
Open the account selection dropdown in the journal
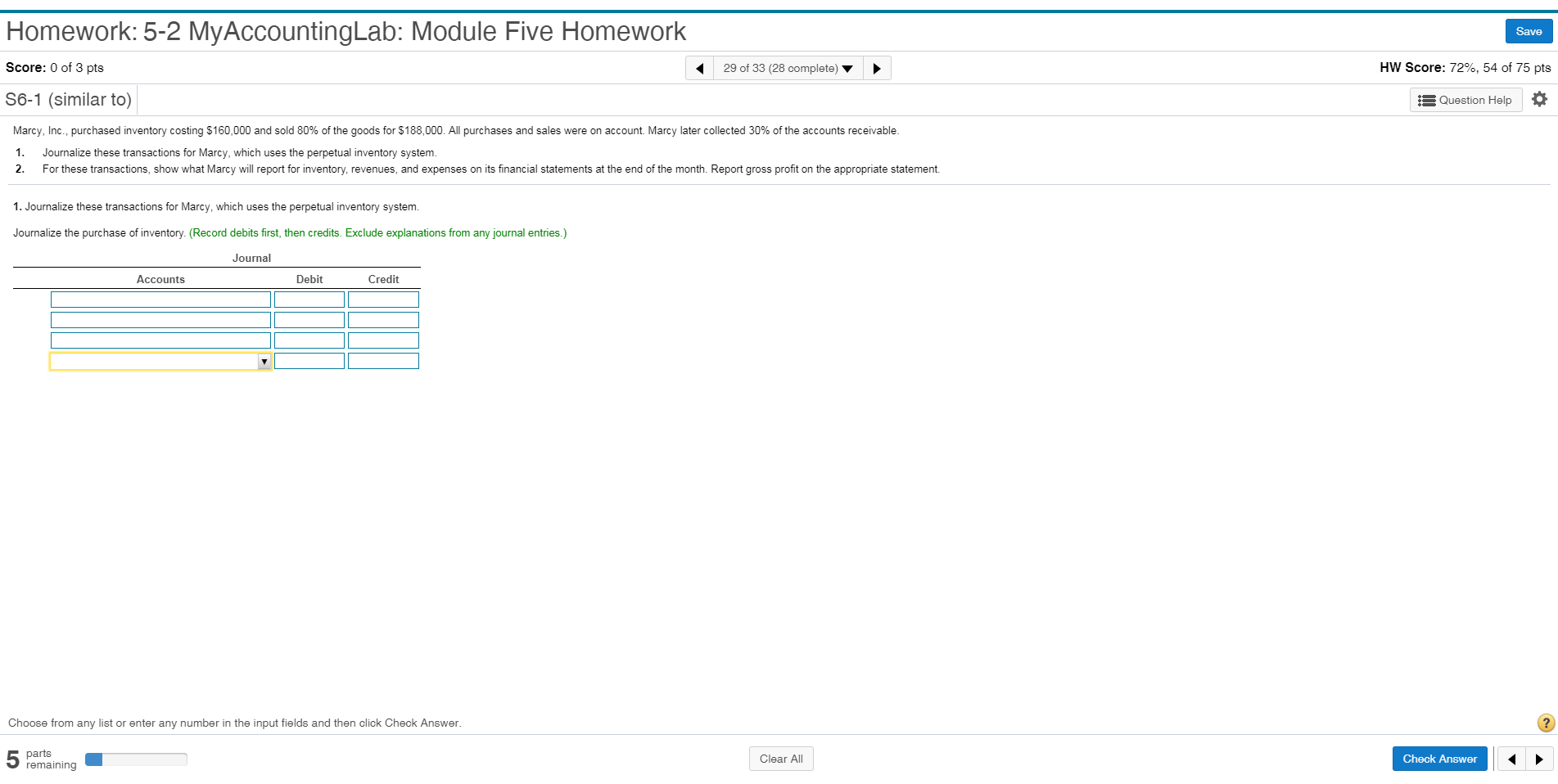(x=264, y=361)
